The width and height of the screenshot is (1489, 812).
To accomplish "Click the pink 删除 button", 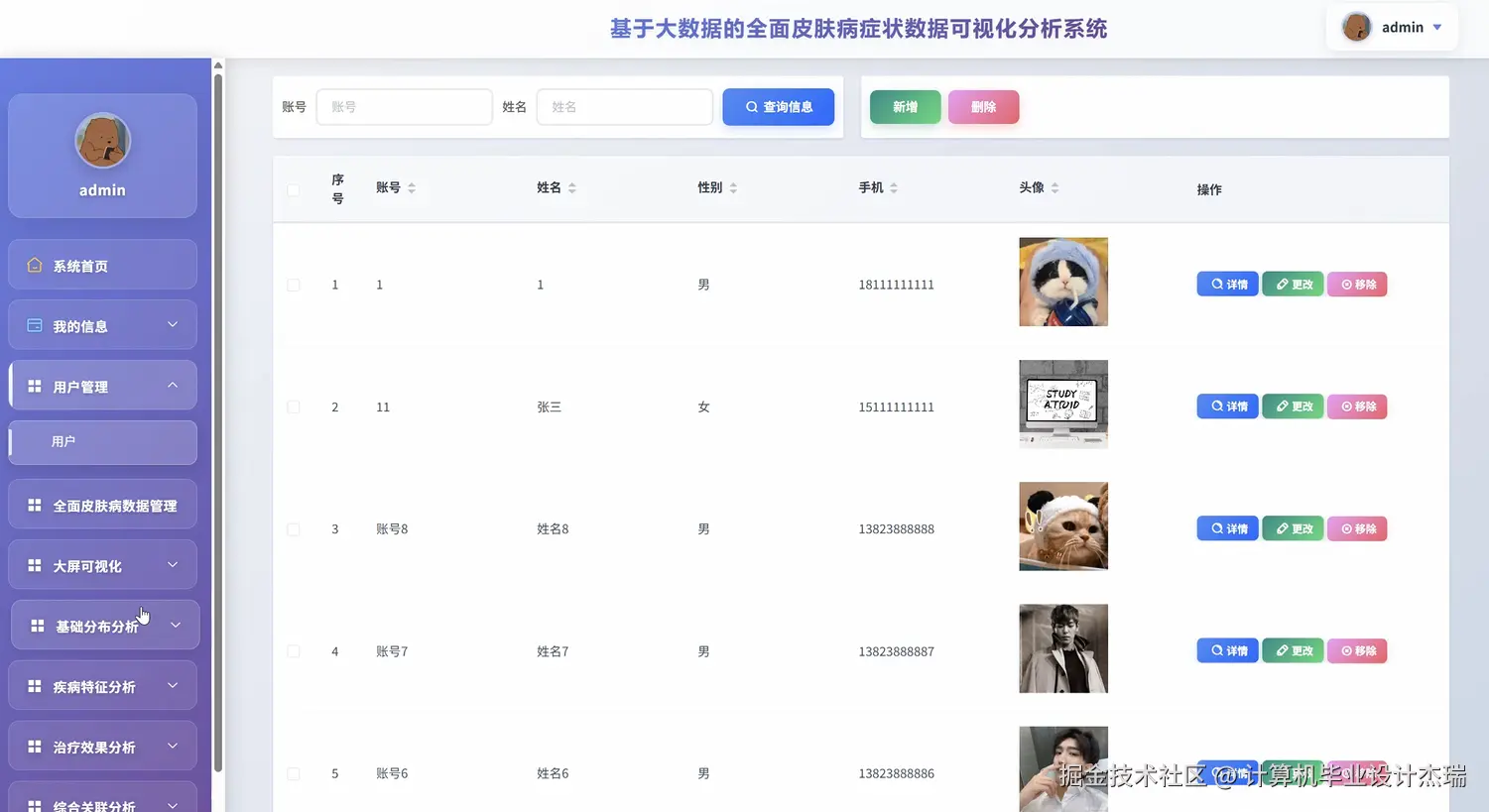I will [983, 106].
